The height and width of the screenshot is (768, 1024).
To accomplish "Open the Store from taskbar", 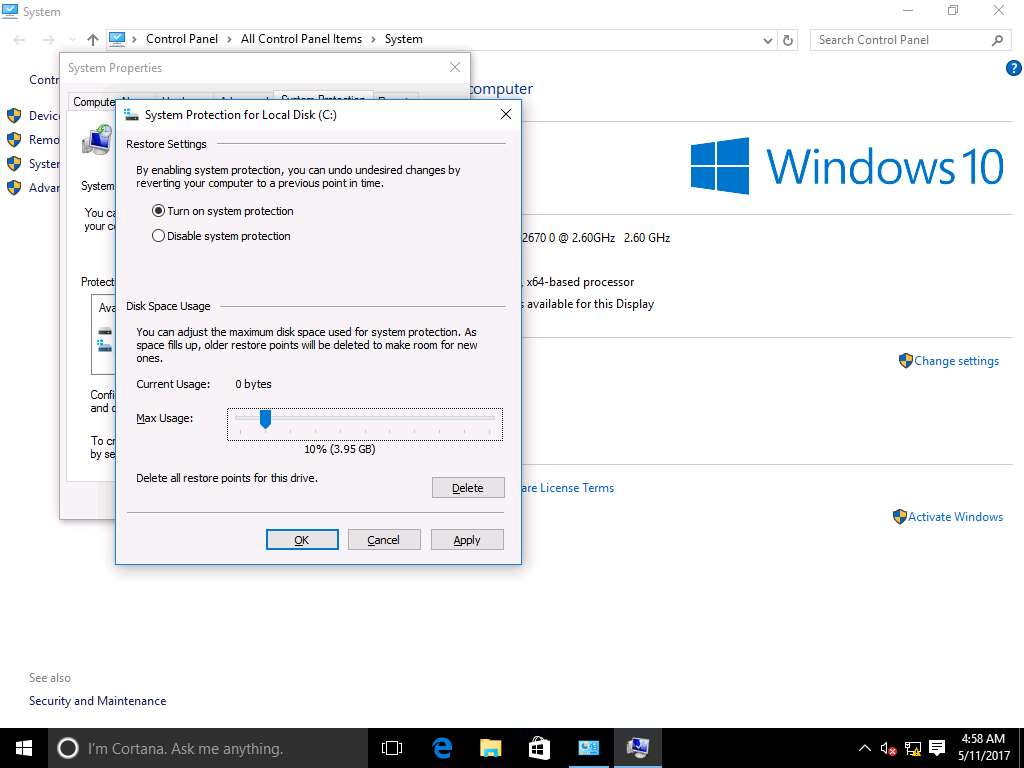I will [539, 748].
